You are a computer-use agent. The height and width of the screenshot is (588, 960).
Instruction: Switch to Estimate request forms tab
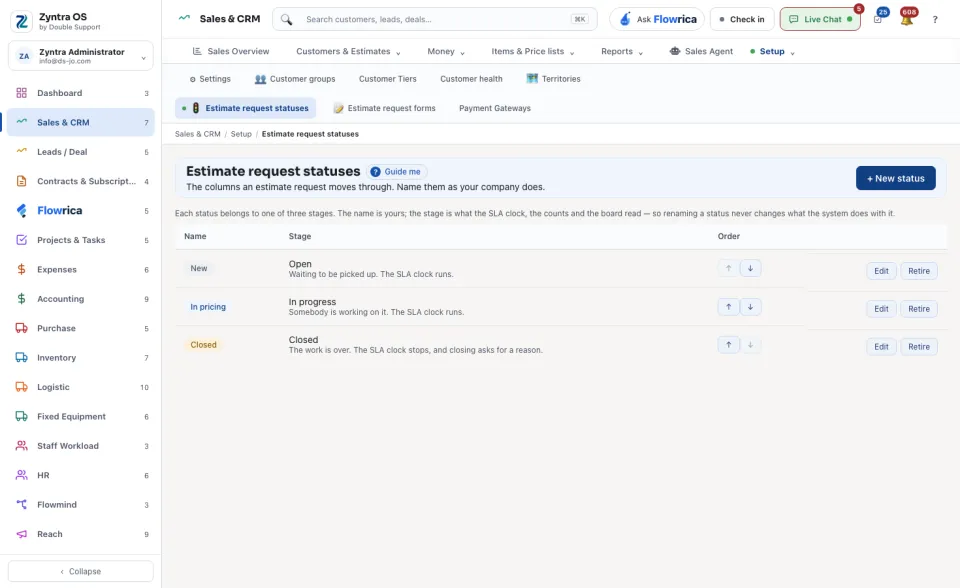[x=384, y=108]
